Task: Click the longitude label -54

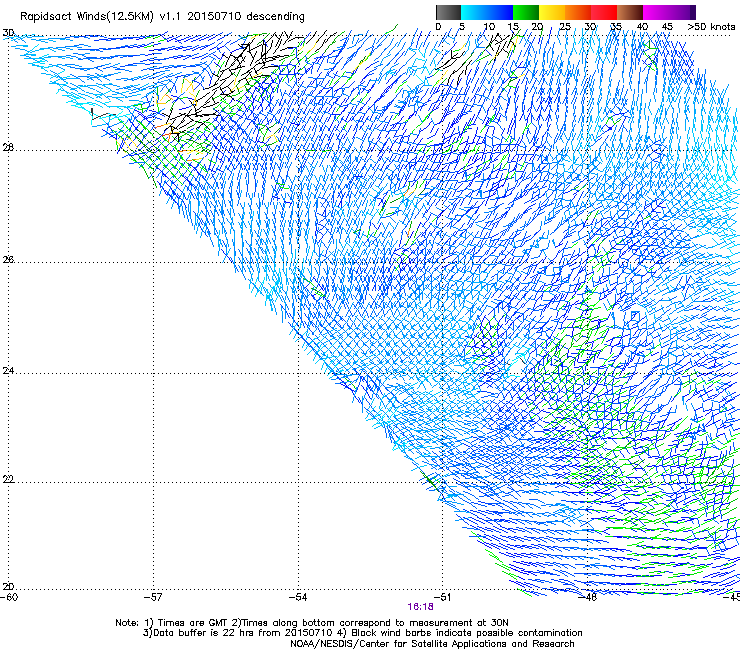Action: click(x=298, y=597)
